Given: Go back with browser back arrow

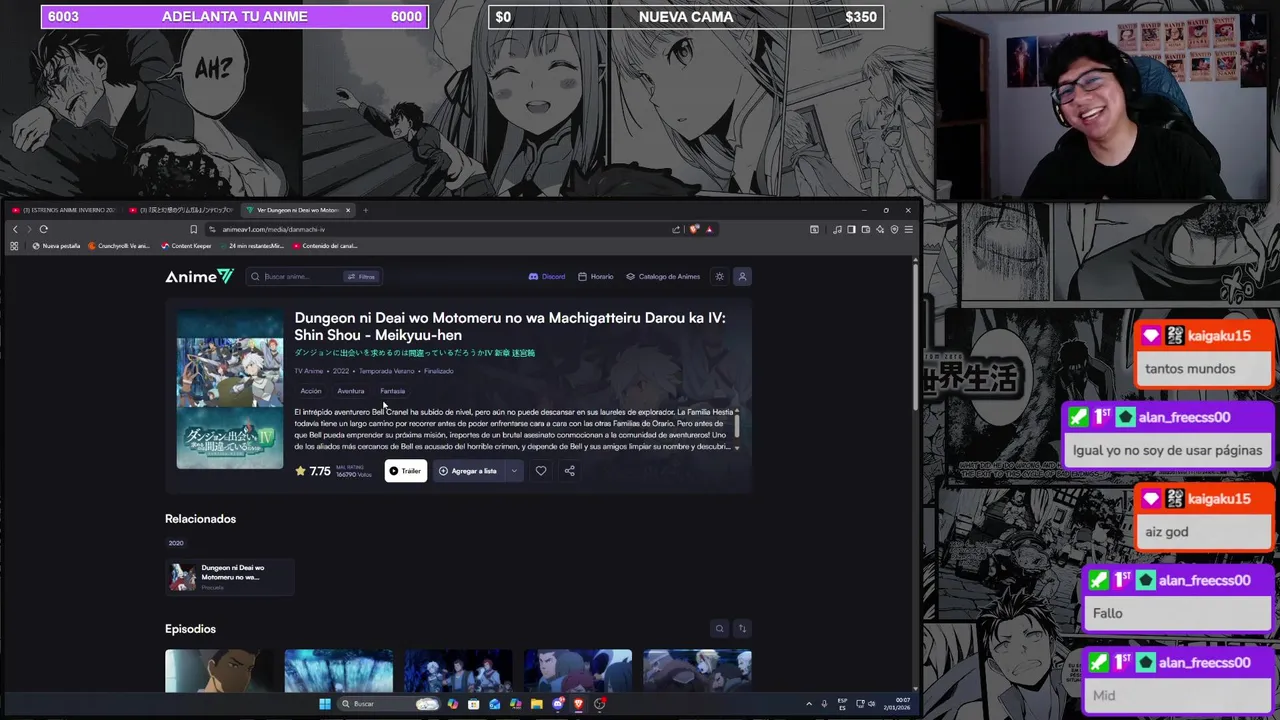Looking at the screenshot, I should [15, 229].
